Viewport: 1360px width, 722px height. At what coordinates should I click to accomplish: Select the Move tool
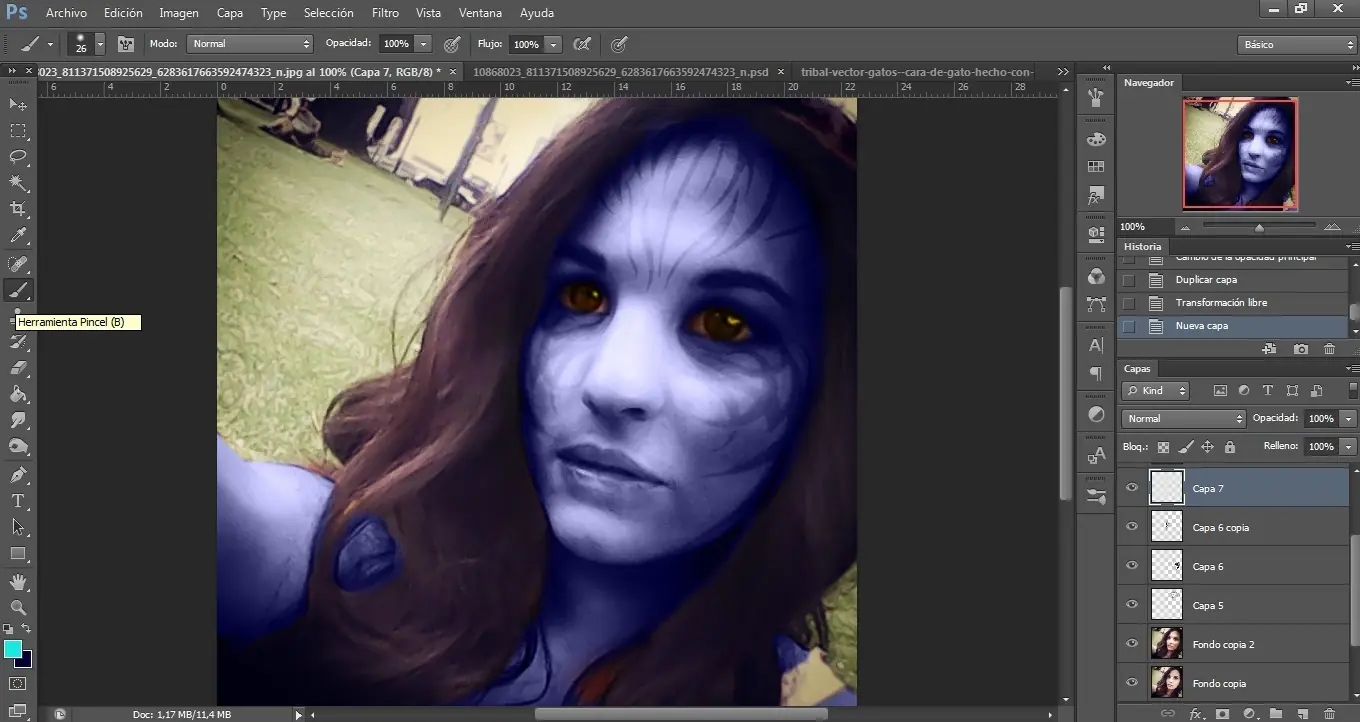tap(18, 104)
